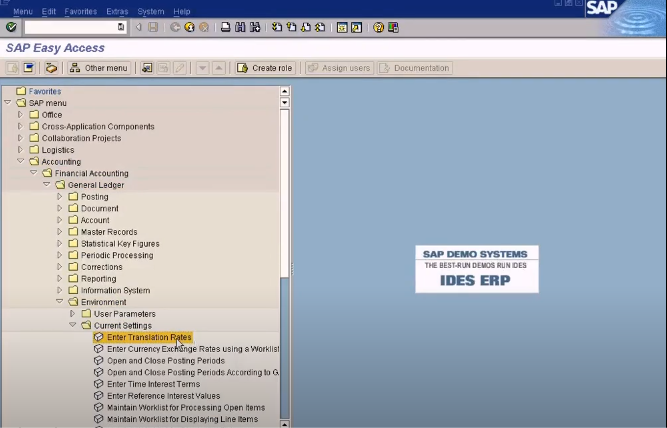The height and width of the screenshot is (428, 667).
Task: Select Maintain Worklist for Processing Open Items
Action: [x=186, y=407]
